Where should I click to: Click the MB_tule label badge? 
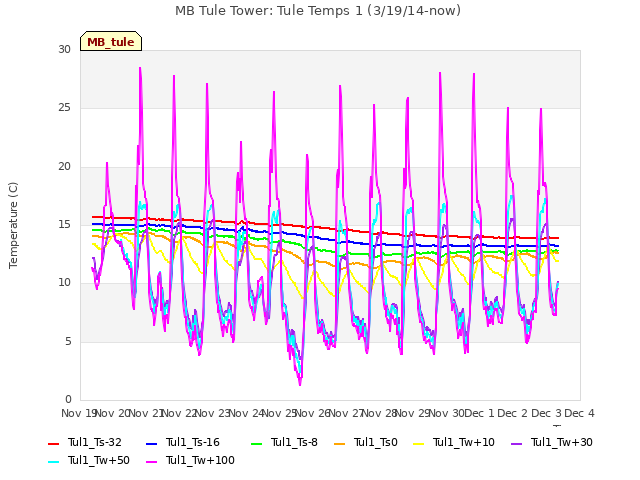[111, 41]
